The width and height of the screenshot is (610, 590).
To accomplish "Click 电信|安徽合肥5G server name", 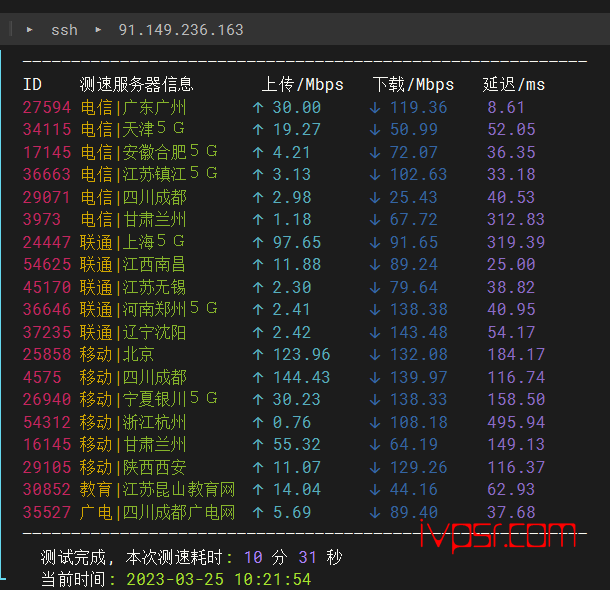I will tap(149, 152).
